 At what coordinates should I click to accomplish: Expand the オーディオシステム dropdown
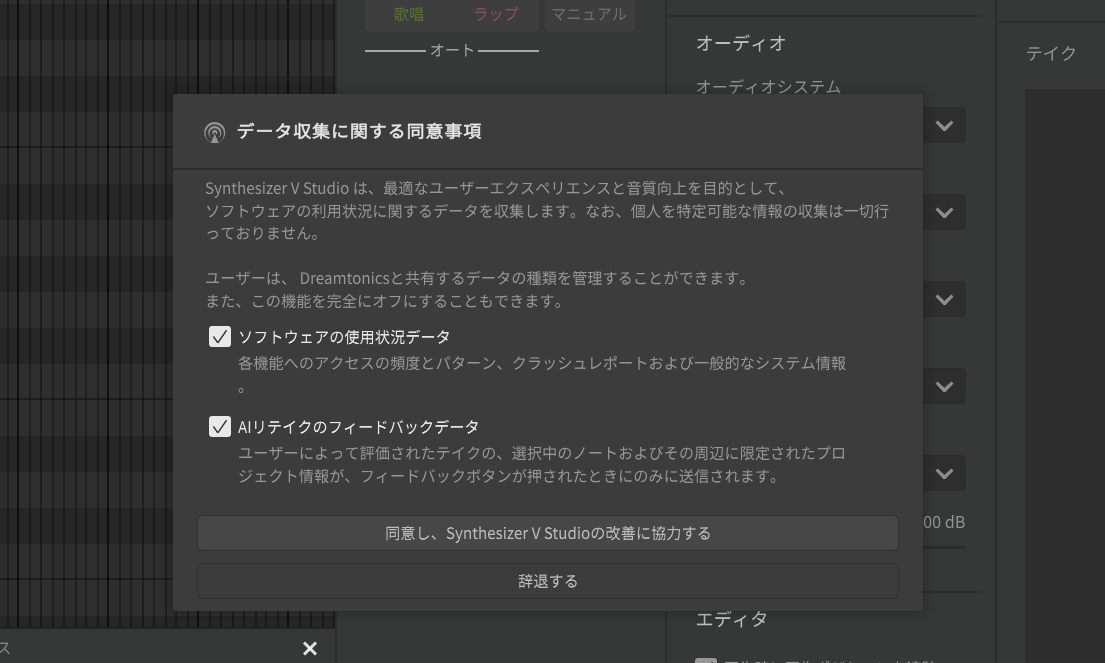pyautogui.click(x=944, y=126)
